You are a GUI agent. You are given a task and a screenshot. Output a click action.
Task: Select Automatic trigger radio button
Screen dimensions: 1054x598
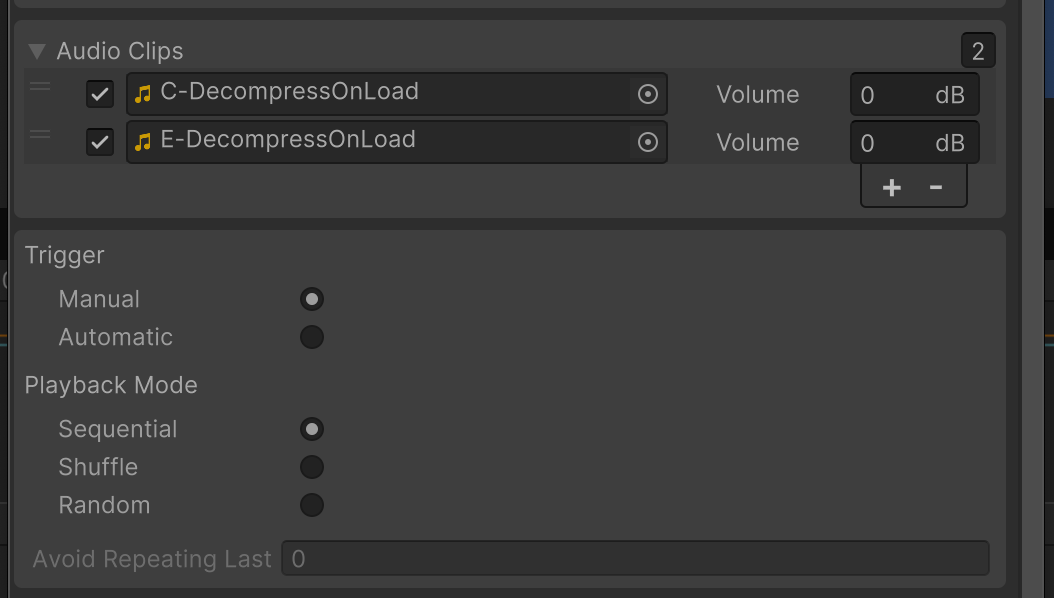312,337
